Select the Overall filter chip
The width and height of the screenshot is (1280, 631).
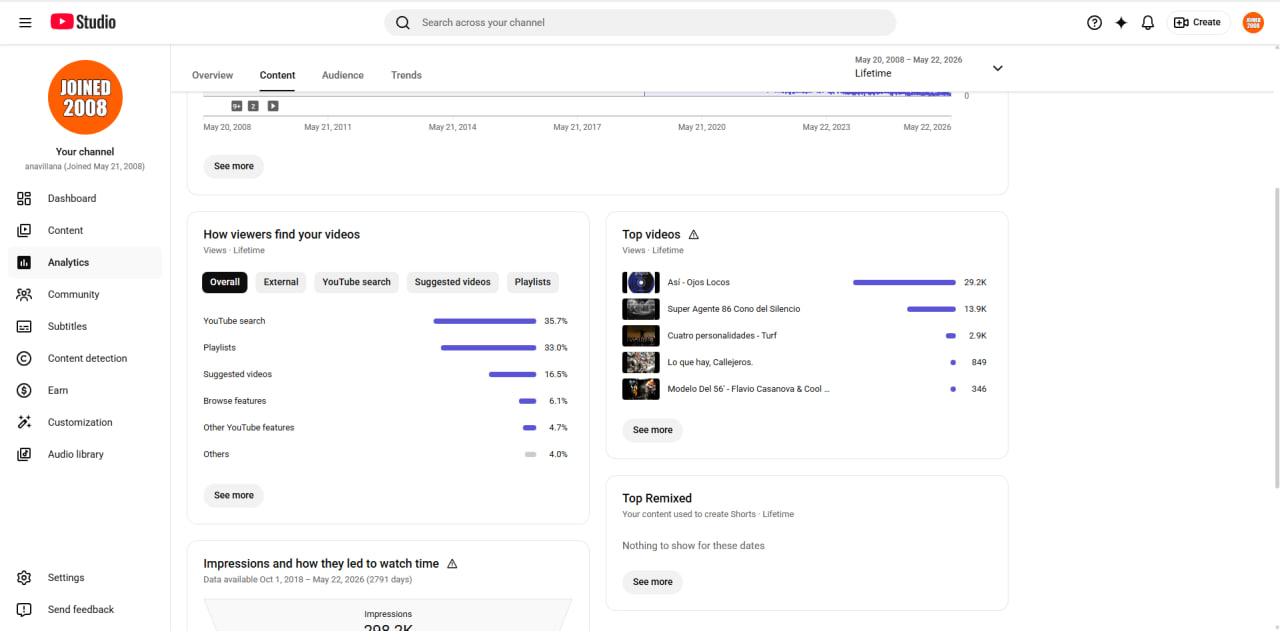[225, 282]
